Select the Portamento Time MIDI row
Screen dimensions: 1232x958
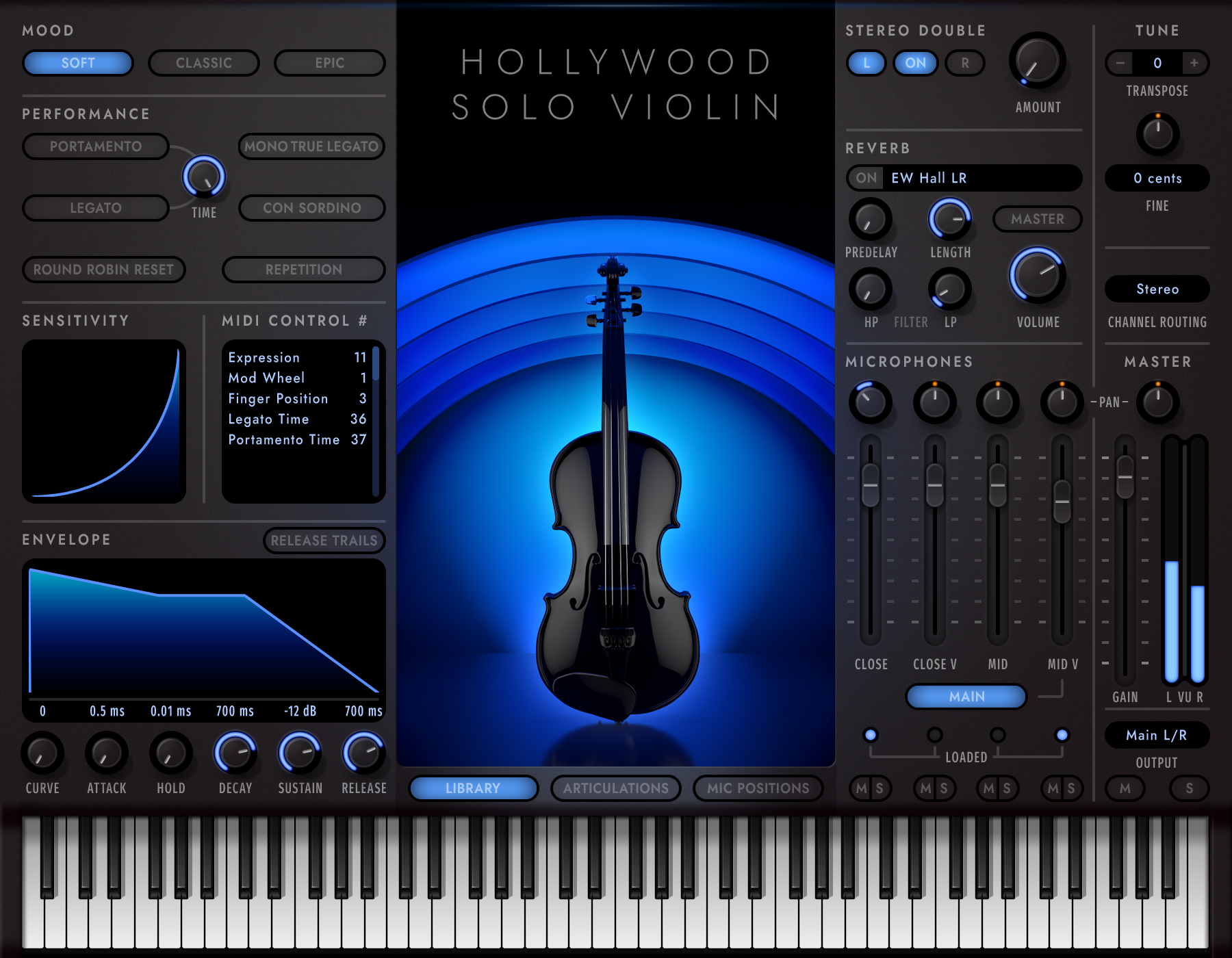(297, 439)
